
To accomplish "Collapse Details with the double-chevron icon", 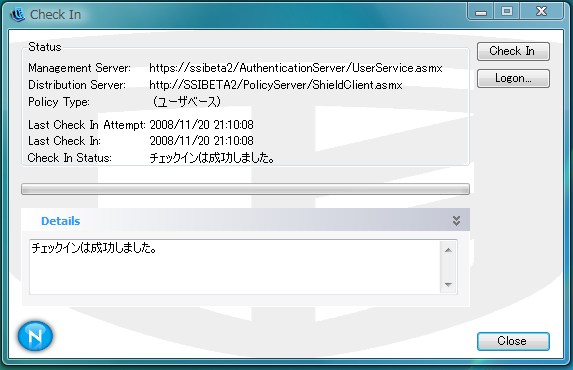I will coord(456,220).
